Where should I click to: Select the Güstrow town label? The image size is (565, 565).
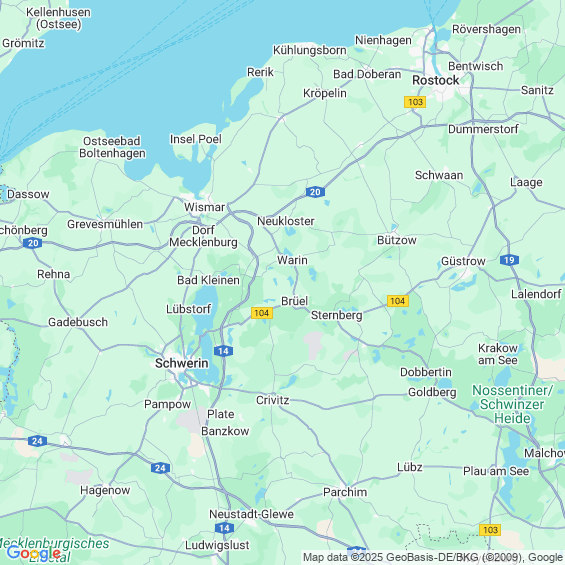(463, 261)
